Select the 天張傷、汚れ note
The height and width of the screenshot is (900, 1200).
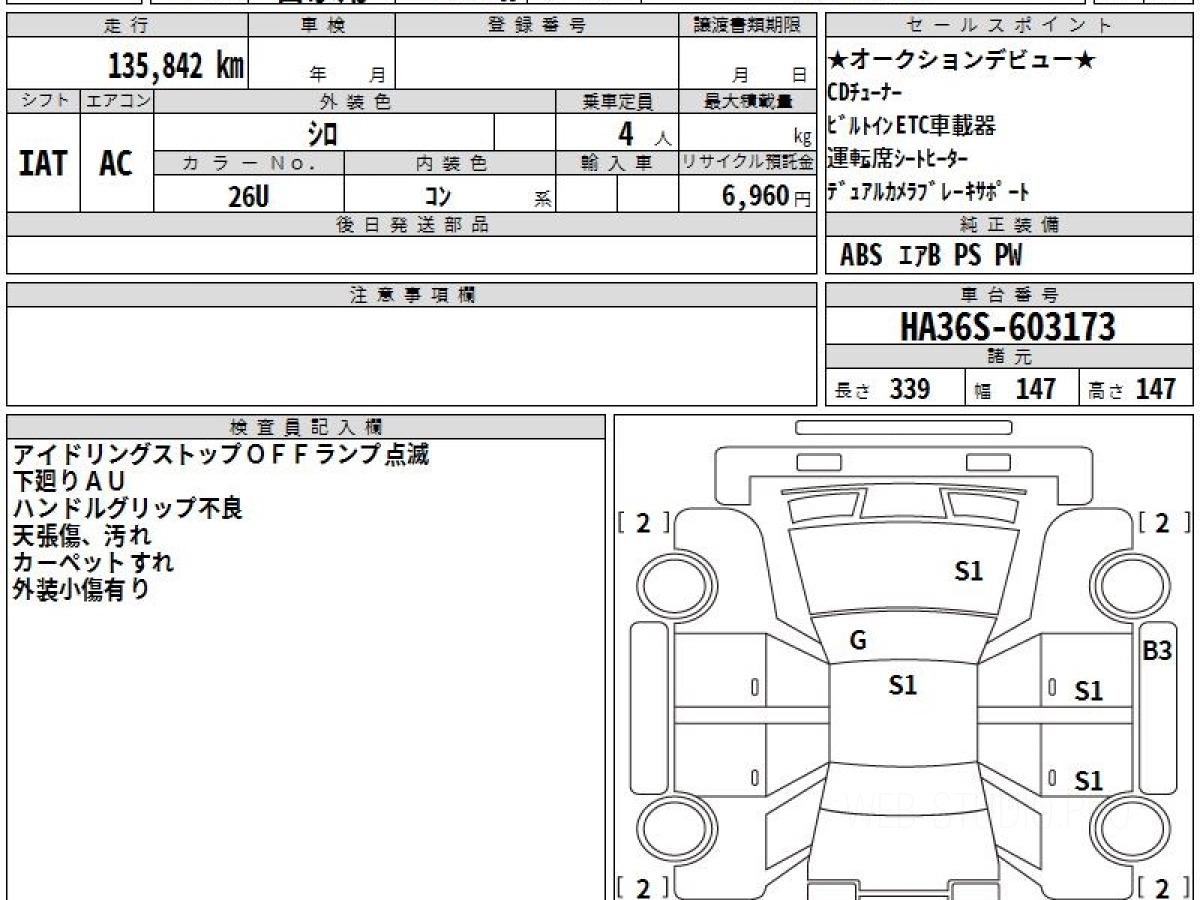point(83,535)
